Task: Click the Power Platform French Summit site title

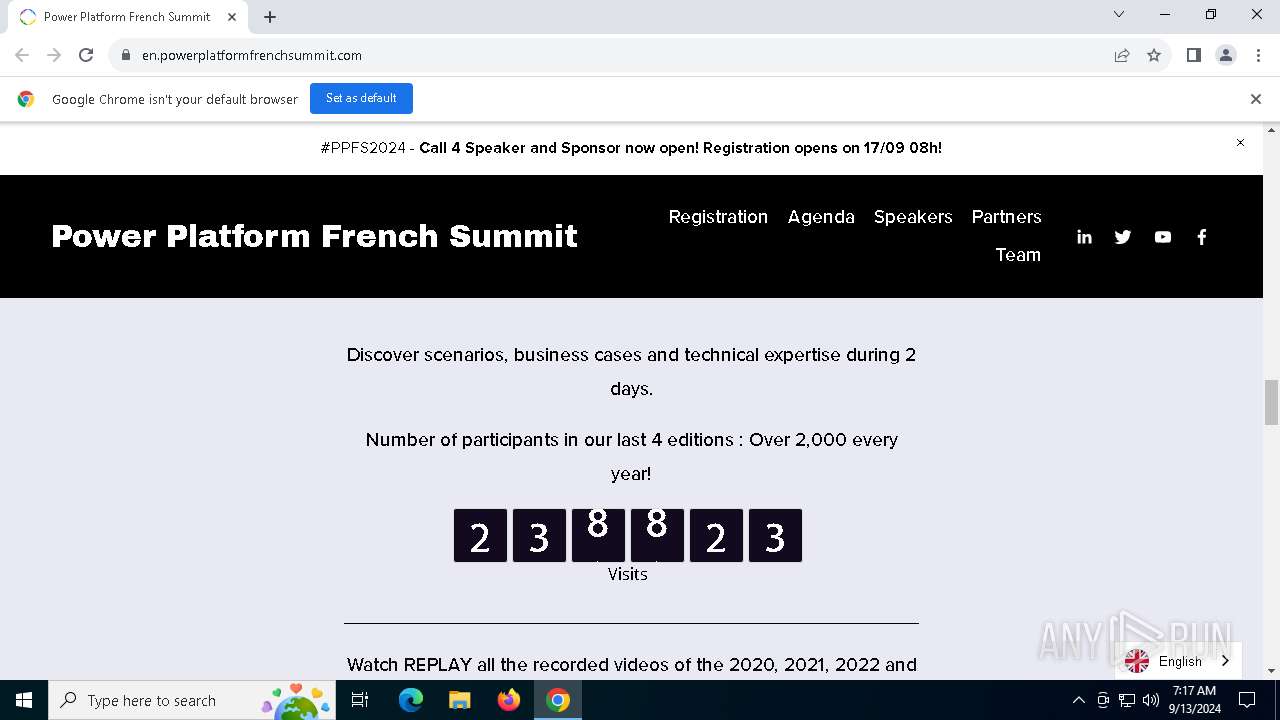Action: pos(314,236)
